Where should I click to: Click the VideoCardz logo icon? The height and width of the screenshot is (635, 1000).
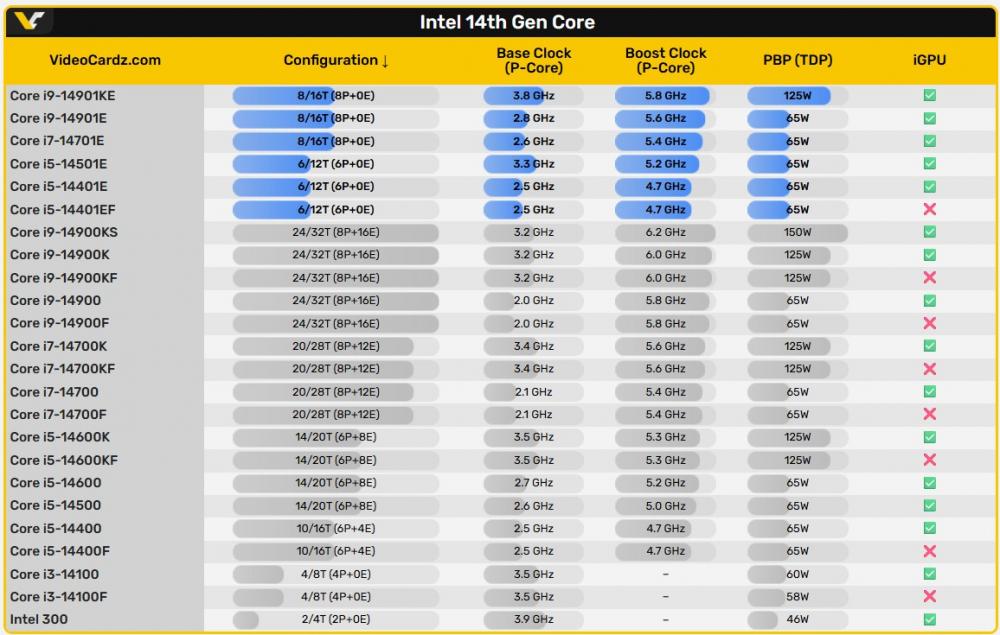[x=29, y=21]
